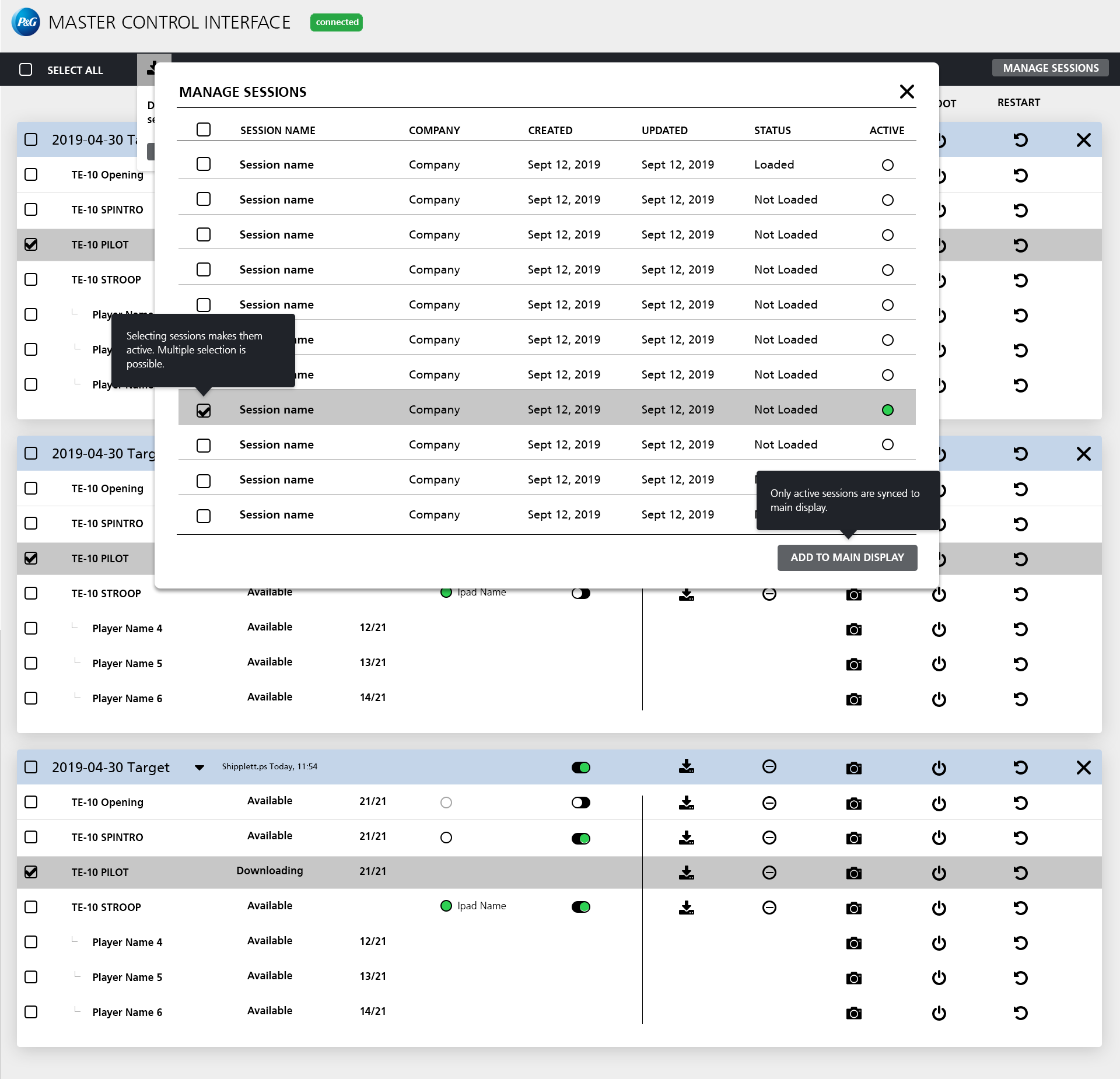The height and width of the screenshot is (1079, 1120).
Task: Click download icon in bottom TE-10 STROOP row
Action: tap(687, 908)
